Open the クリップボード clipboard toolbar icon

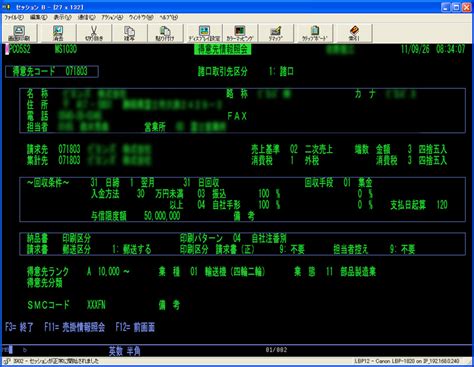tap(314, 33)
